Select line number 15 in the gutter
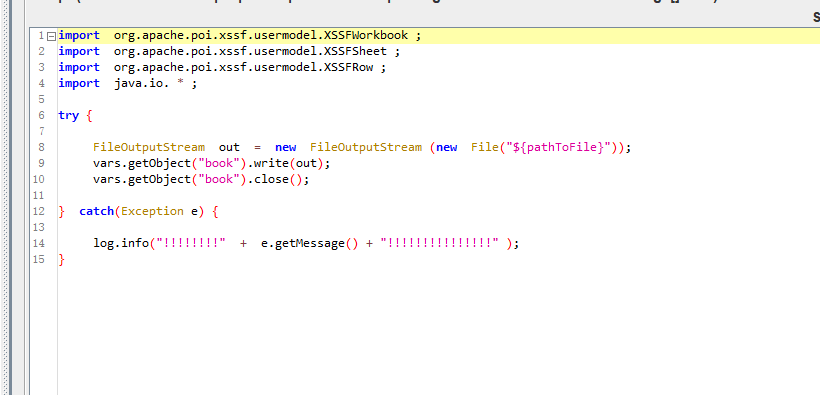The width and height of the screenshot is (820, 395). point(38,259)
